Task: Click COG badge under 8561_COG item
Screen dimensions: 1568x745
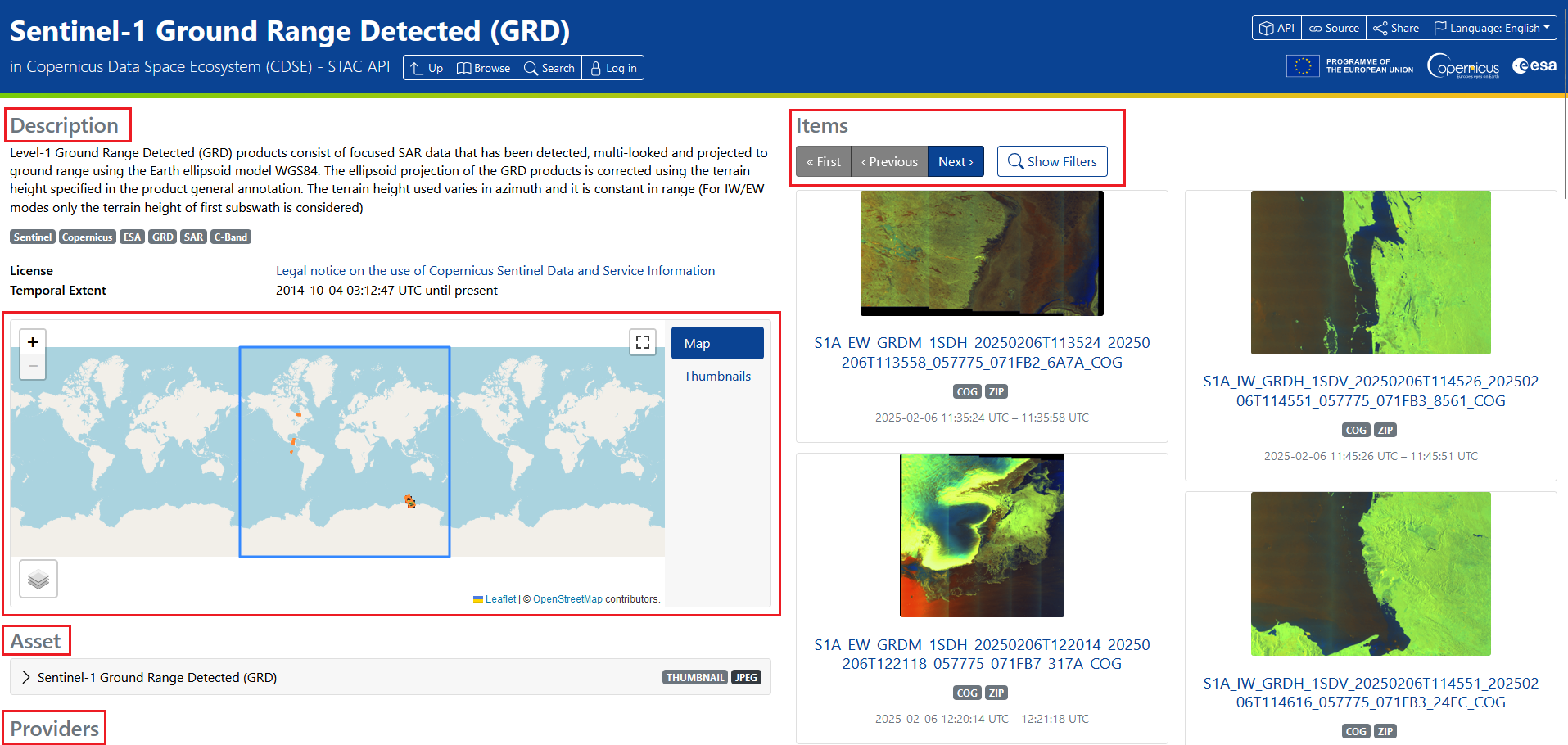Action: [x=1356, y=430]
